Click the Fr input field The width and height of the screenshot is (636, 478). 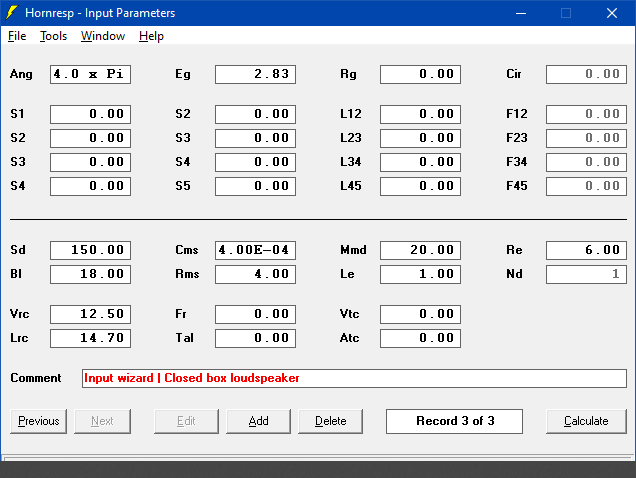[256, 314]
